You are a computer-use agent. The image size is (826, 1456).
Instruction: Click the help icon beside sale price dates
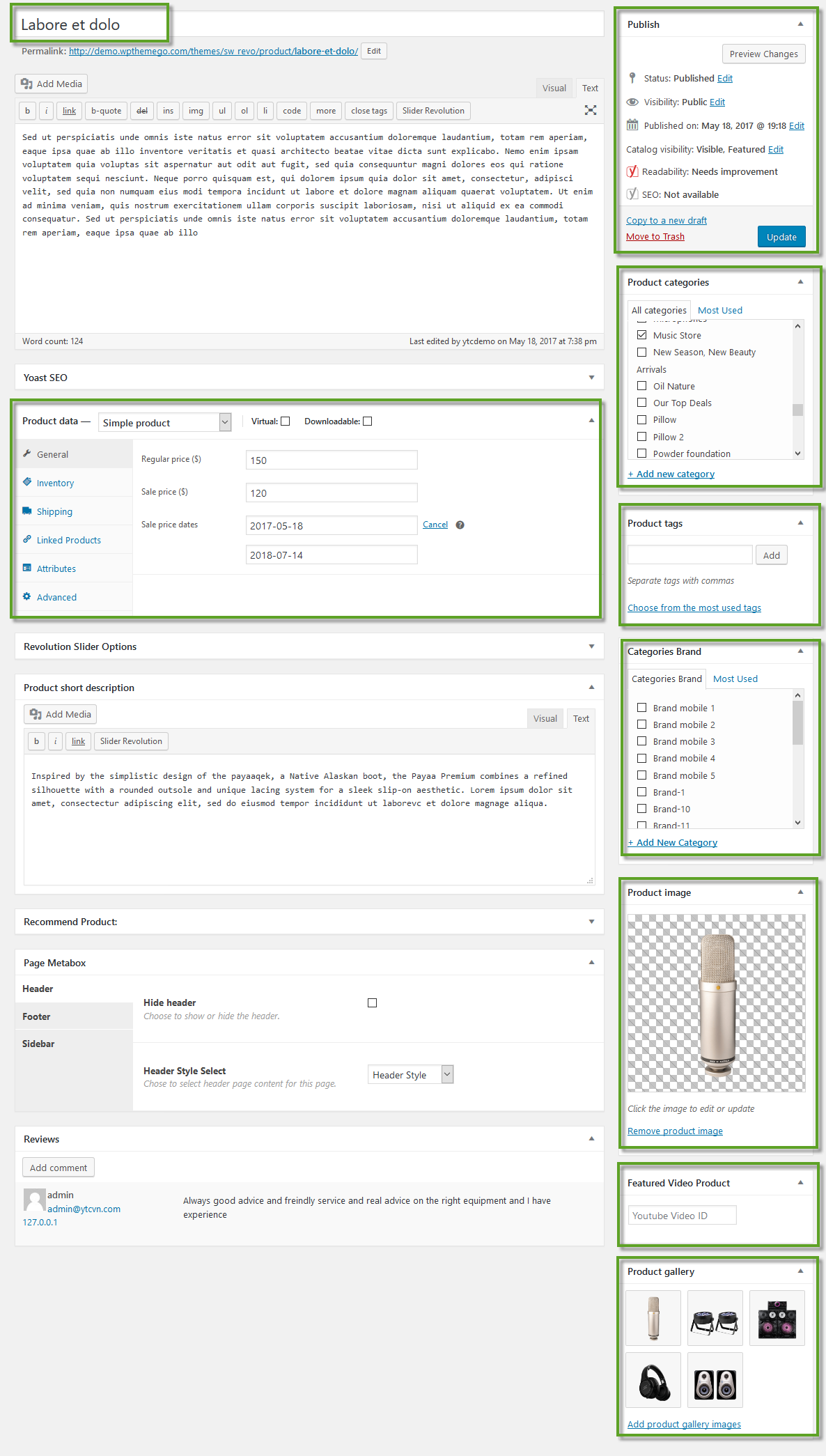460,525
